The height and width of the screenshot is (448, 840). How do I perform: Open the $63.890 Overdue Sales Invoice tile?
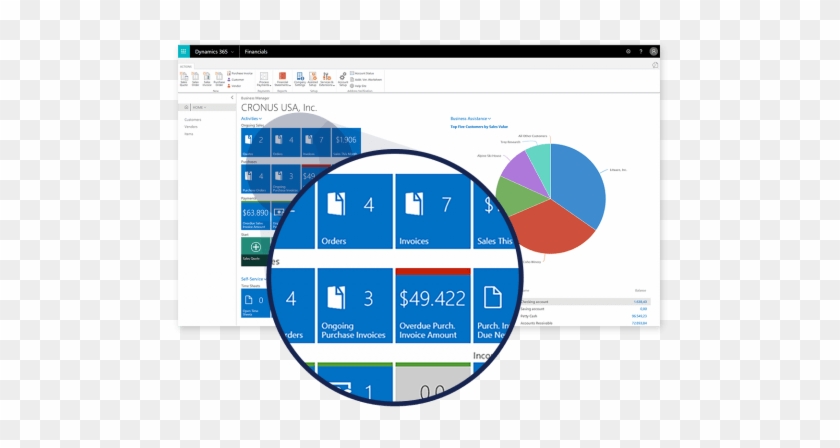[x=256, y=216]
